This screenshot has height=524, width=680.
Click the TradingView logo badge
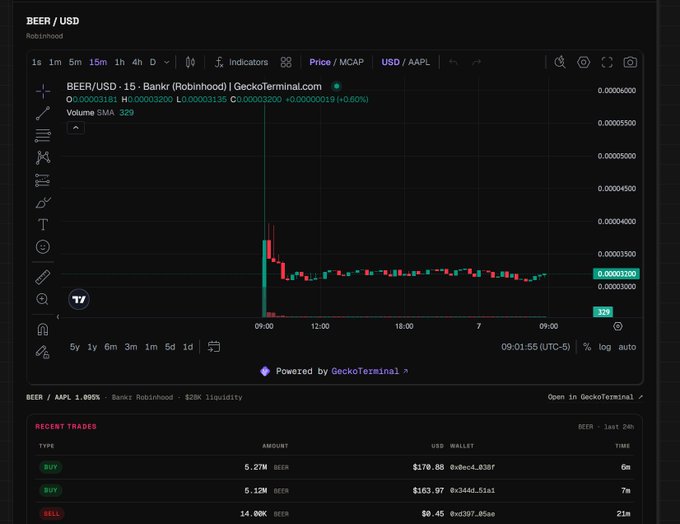coord(79,299)
